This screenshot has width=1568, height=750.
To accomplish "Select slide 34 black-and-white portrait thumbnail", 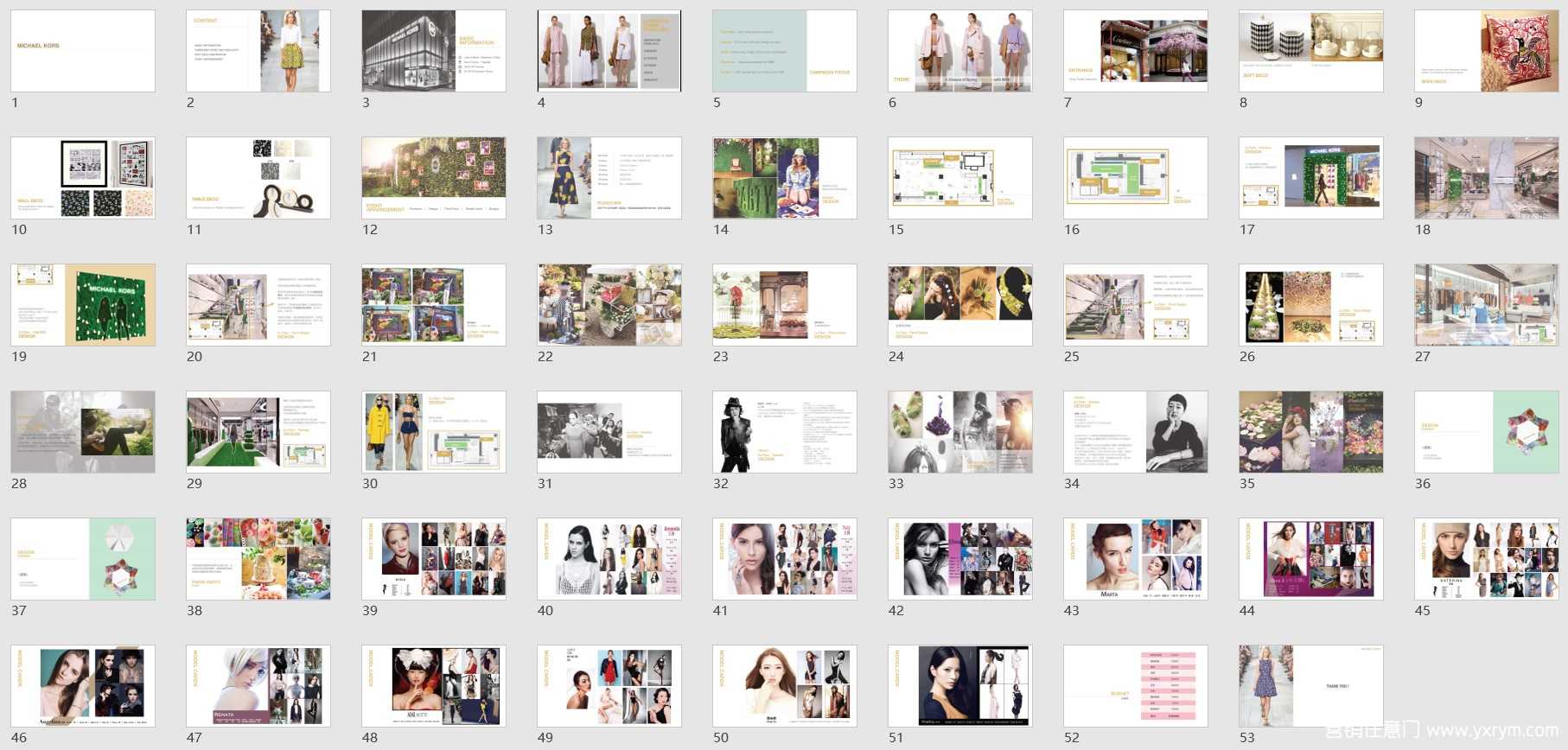I will [1136, 432].
